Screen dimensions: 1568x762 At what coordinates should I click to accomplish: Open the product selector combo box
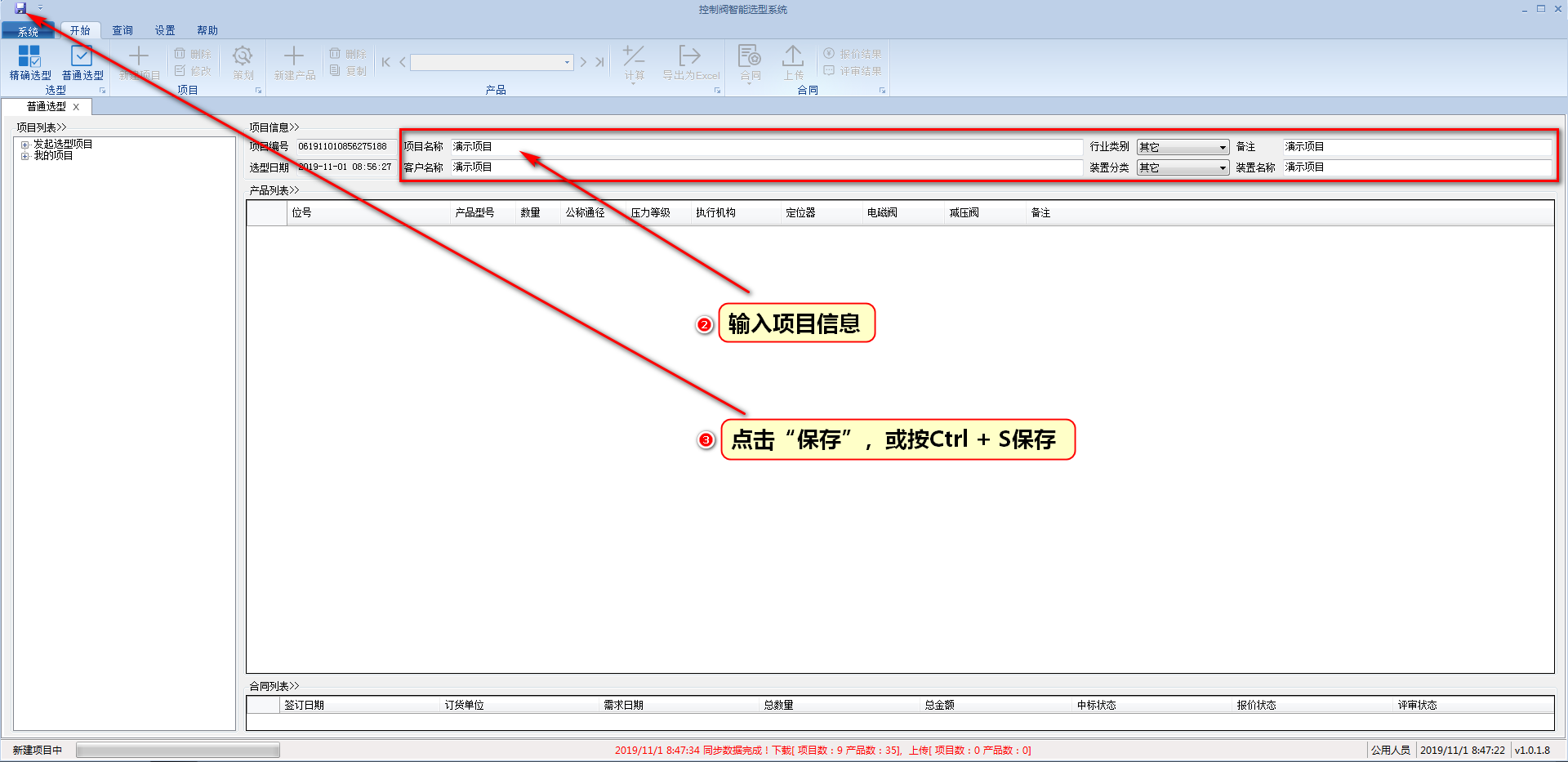click(567, 63)
